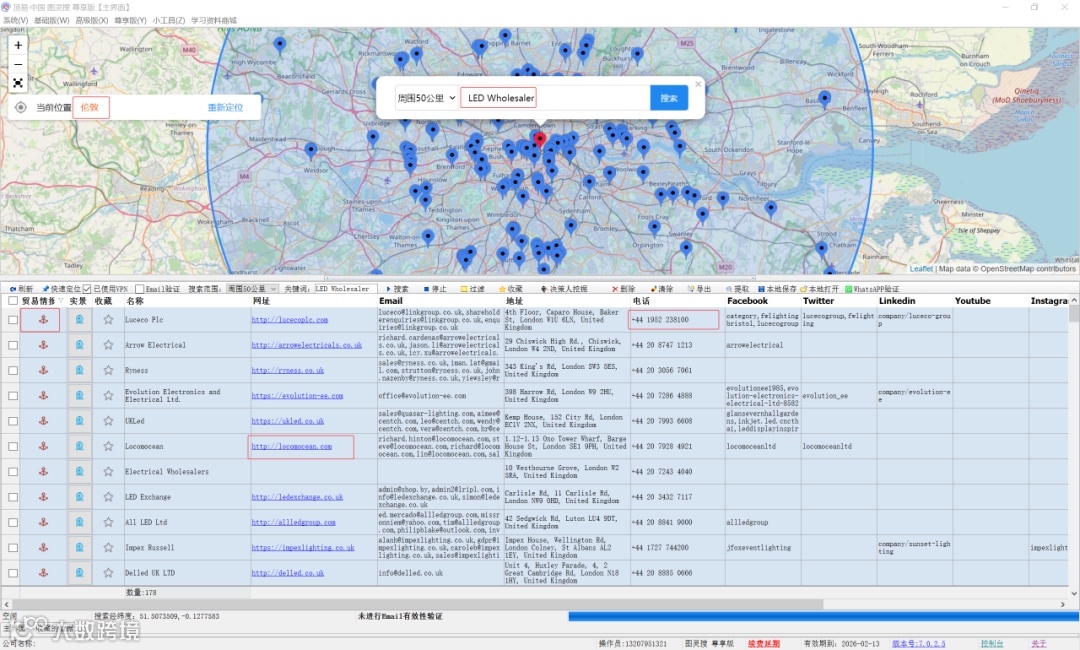Click the 删除 delete toolbar button
This screenshot has width=1080, height=650.
point(623,289)
